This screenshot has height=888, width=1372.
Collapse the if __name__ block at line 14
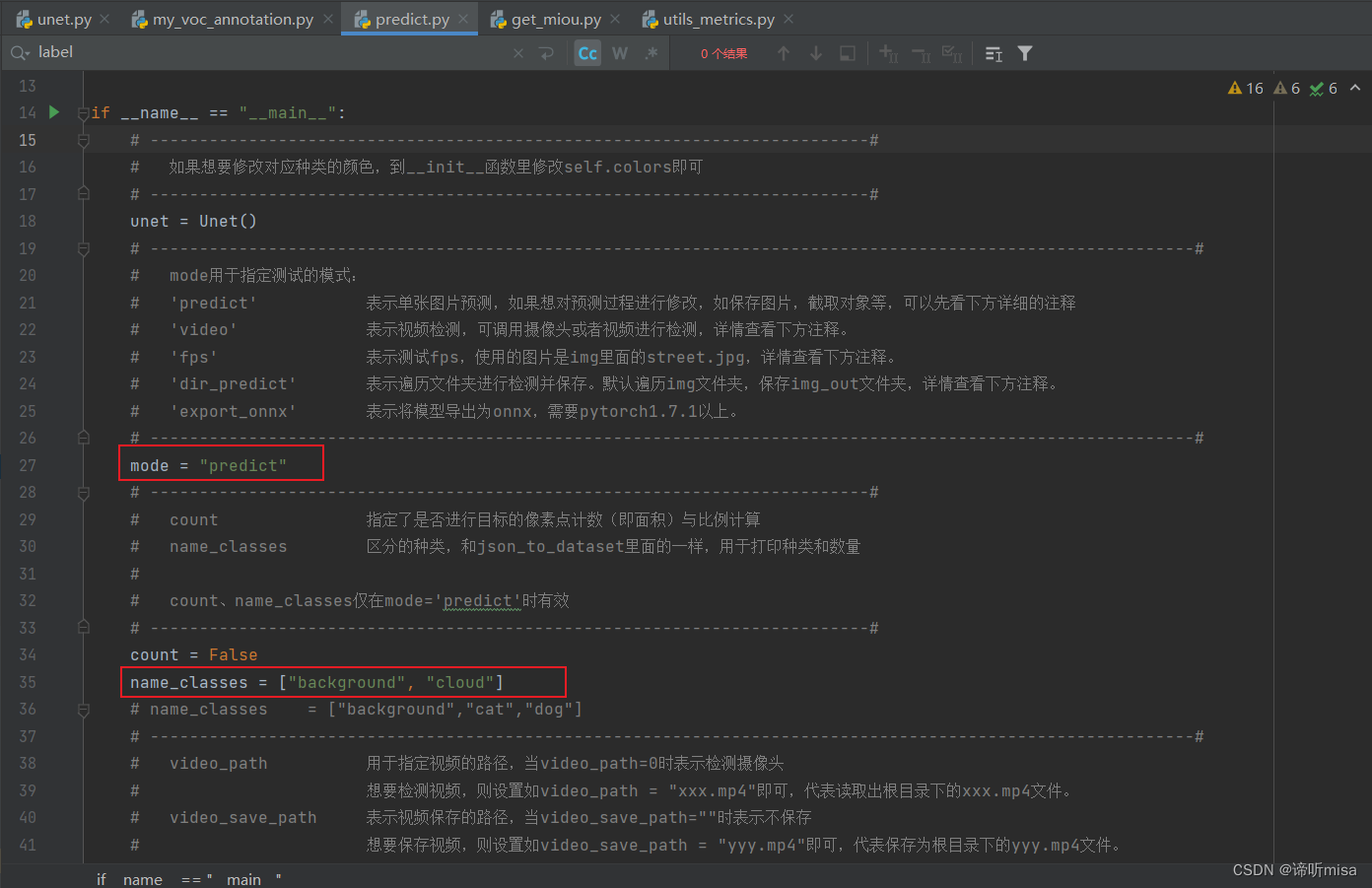[83, 112]
